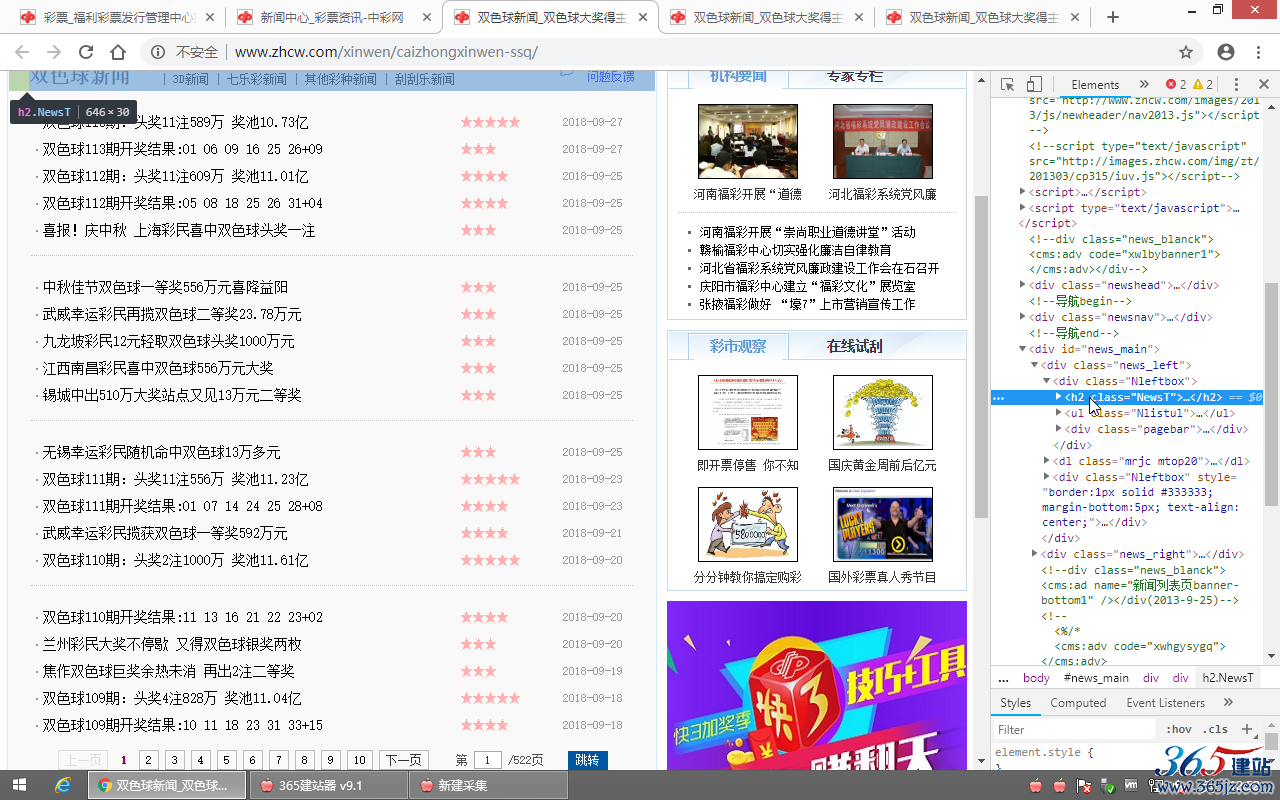Open the Chrome three-dot menu

pos(1260,52)
